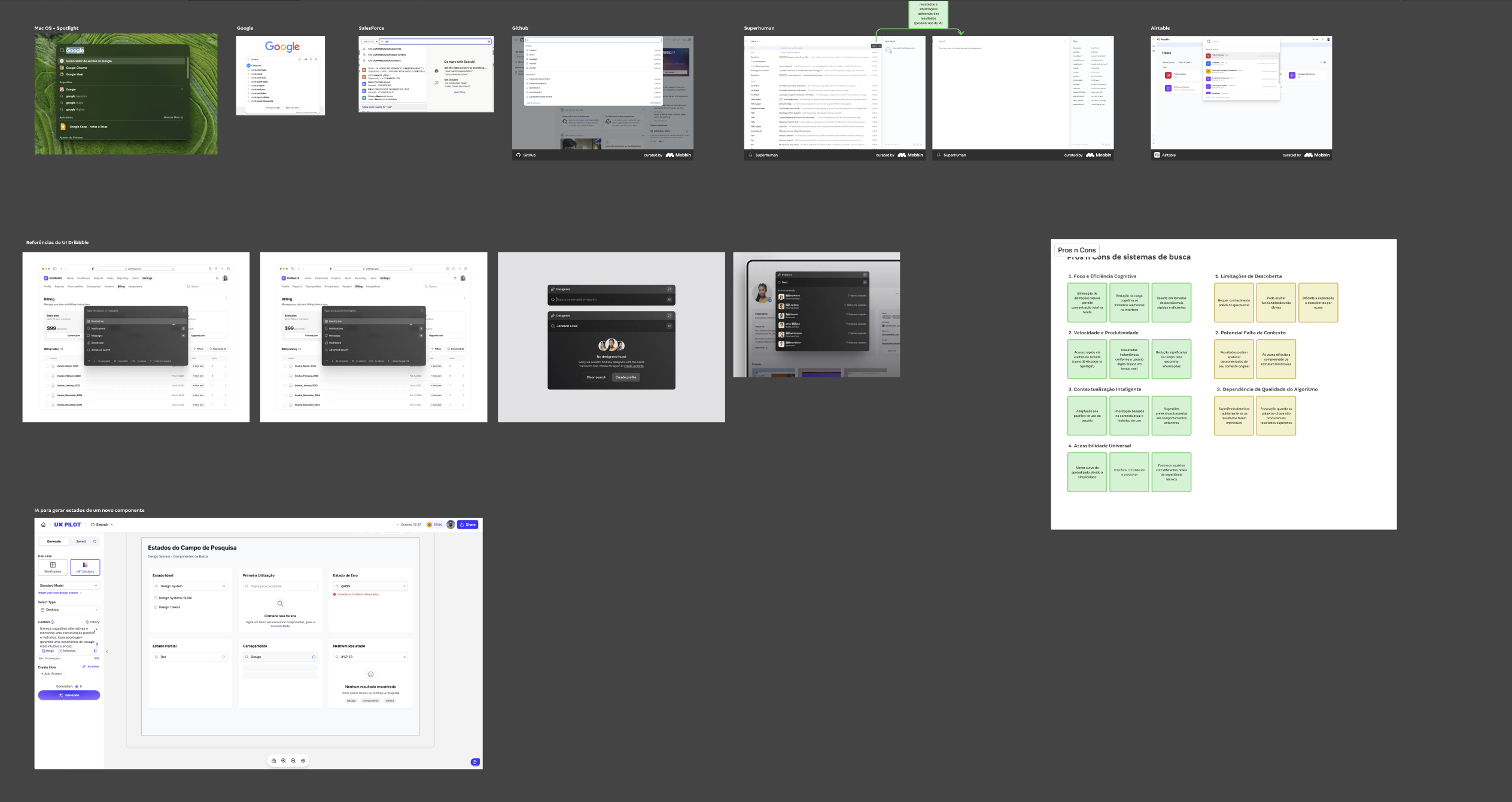Clear the Design System search with X icon
The height and width of the screenshot is (802, 1512).
(x=224, y=586)
